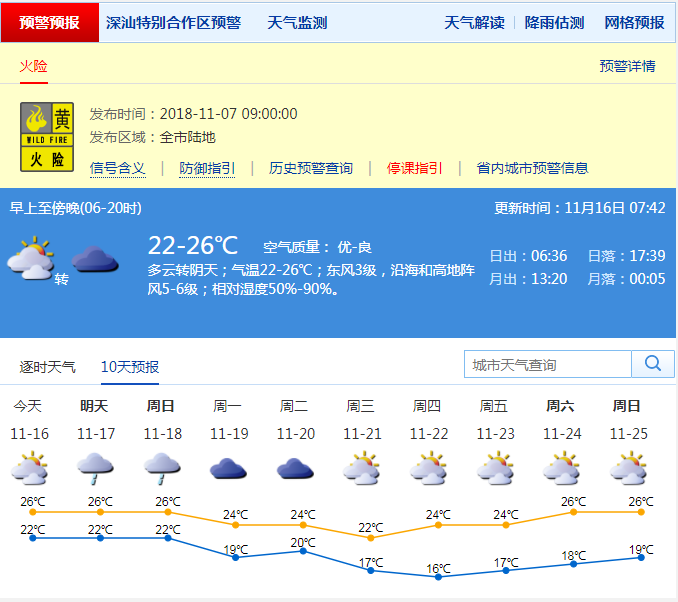Open the 预警详情 link
678x602 pixels.
click(x=627, y=66)
